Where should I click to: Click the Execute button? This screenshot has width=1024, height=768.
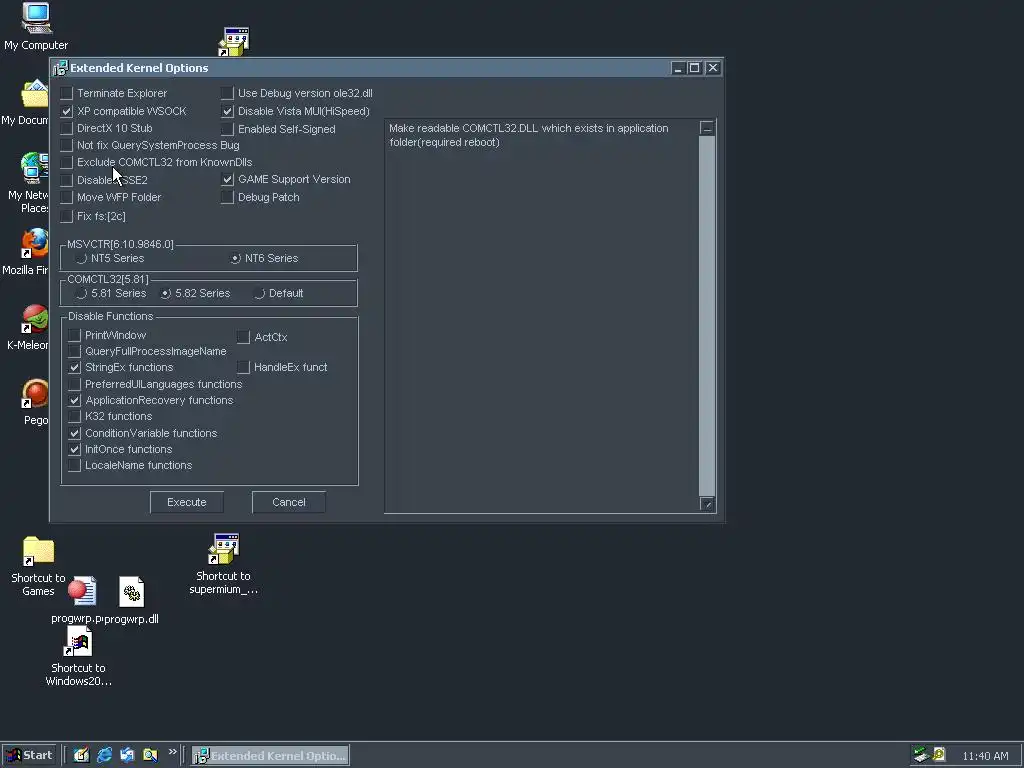(187, 502)
